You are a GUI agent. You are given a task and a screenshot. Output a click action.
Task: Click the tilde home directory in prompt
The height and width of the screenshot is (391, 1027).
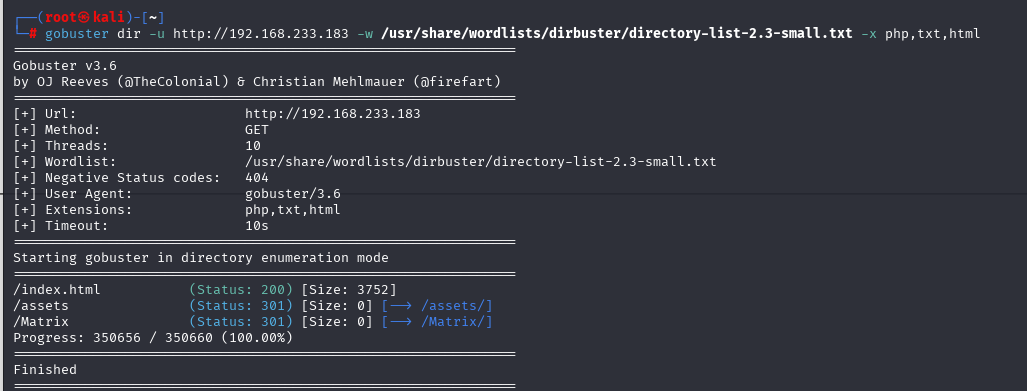pyautogui.click(x=153, y=17)
